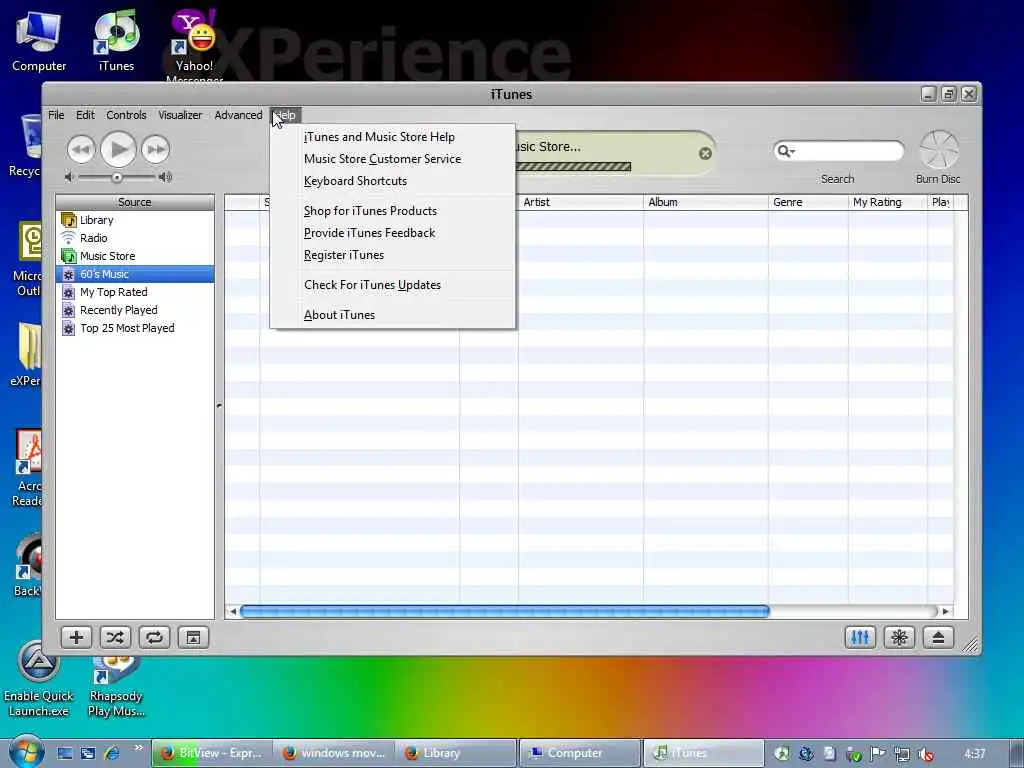The image size is (1024, 768).
Task: Open the iTunes desktop shortcut
Action: [x=116, y=41]
